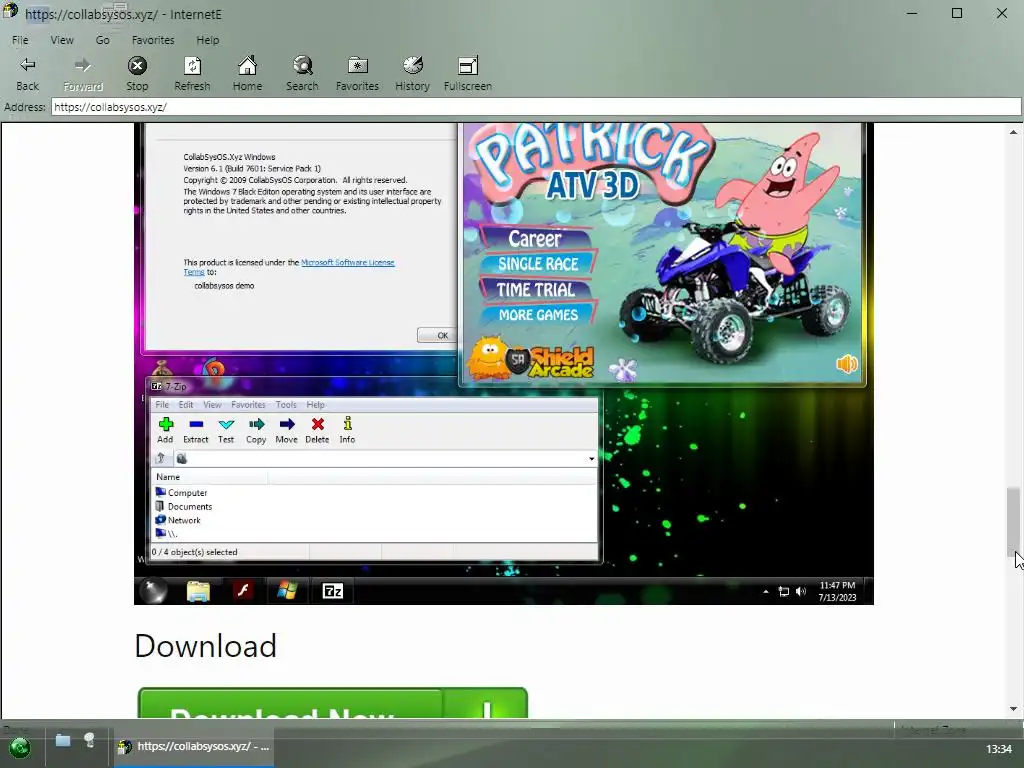Viewport: 1024px width, 768px height.
Task: Select Network in the 7-Zip list
Action: click(178, 520)
